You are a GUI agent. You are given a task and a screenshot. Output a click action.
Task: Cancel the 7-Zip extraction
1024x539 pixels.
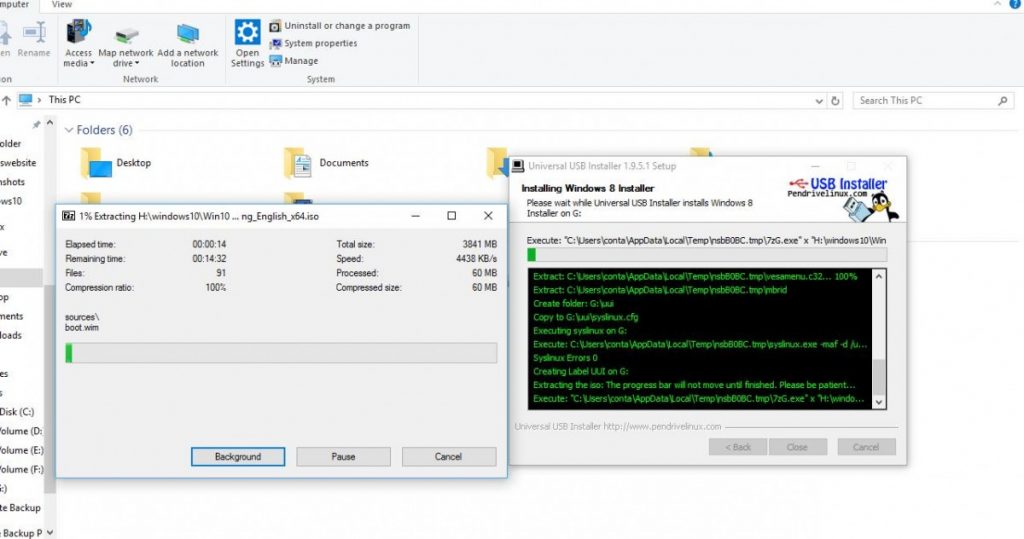coord(448,457)
